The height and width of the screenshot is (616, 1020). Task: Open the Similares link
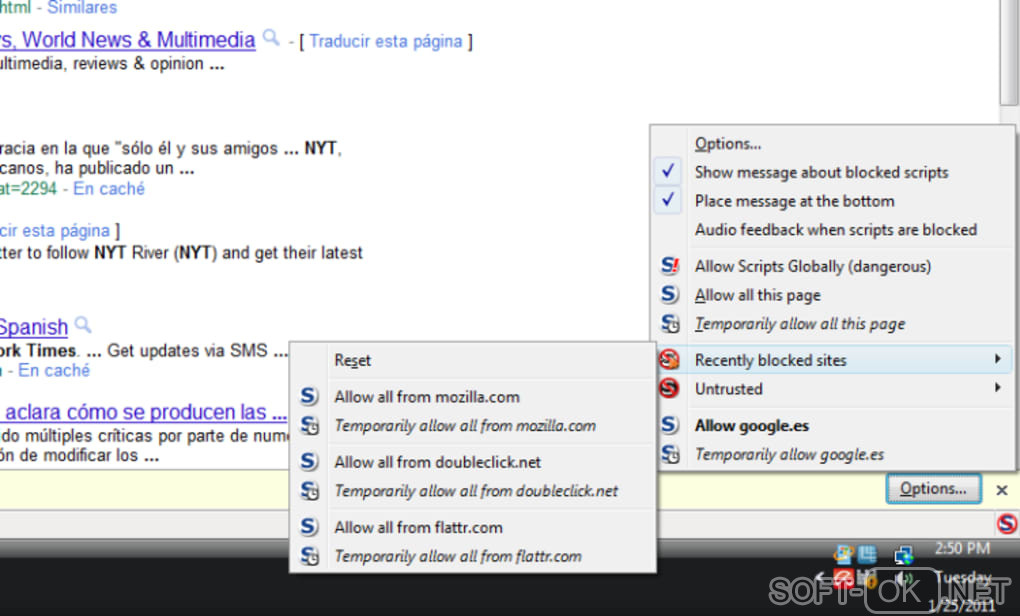click(x=82, y=8)
